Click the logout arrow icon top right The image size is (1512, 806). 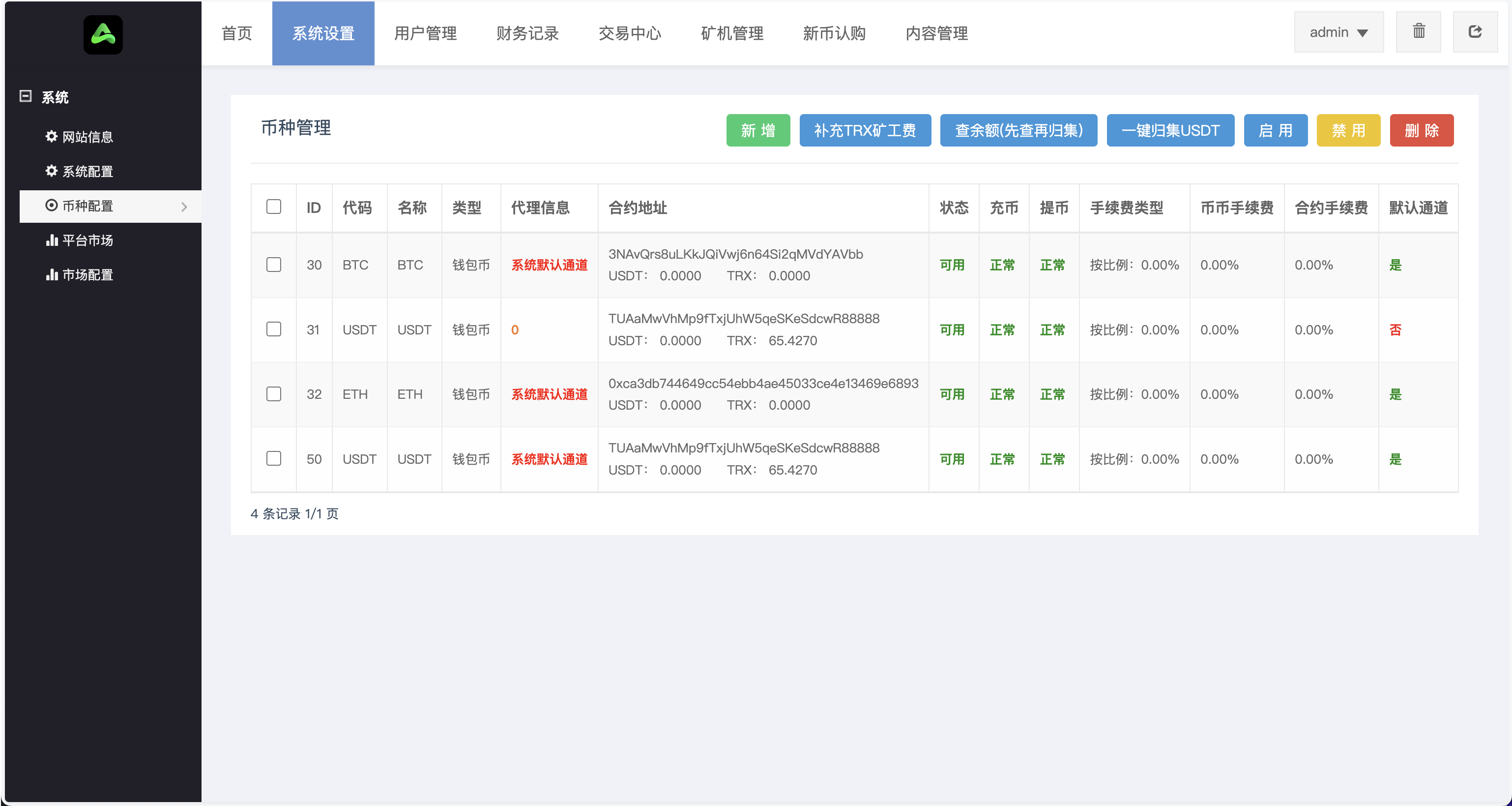click(1476, 31)
